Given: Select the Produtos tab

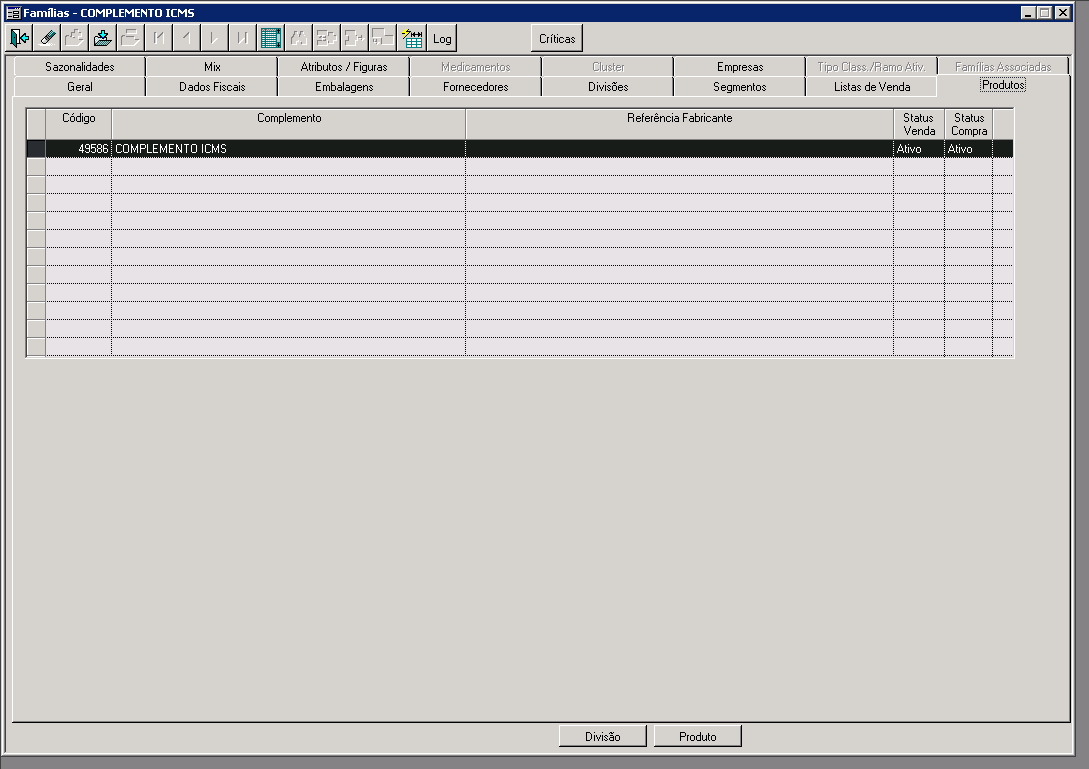Looking at the screenshot, I should tap(1003, 85).
